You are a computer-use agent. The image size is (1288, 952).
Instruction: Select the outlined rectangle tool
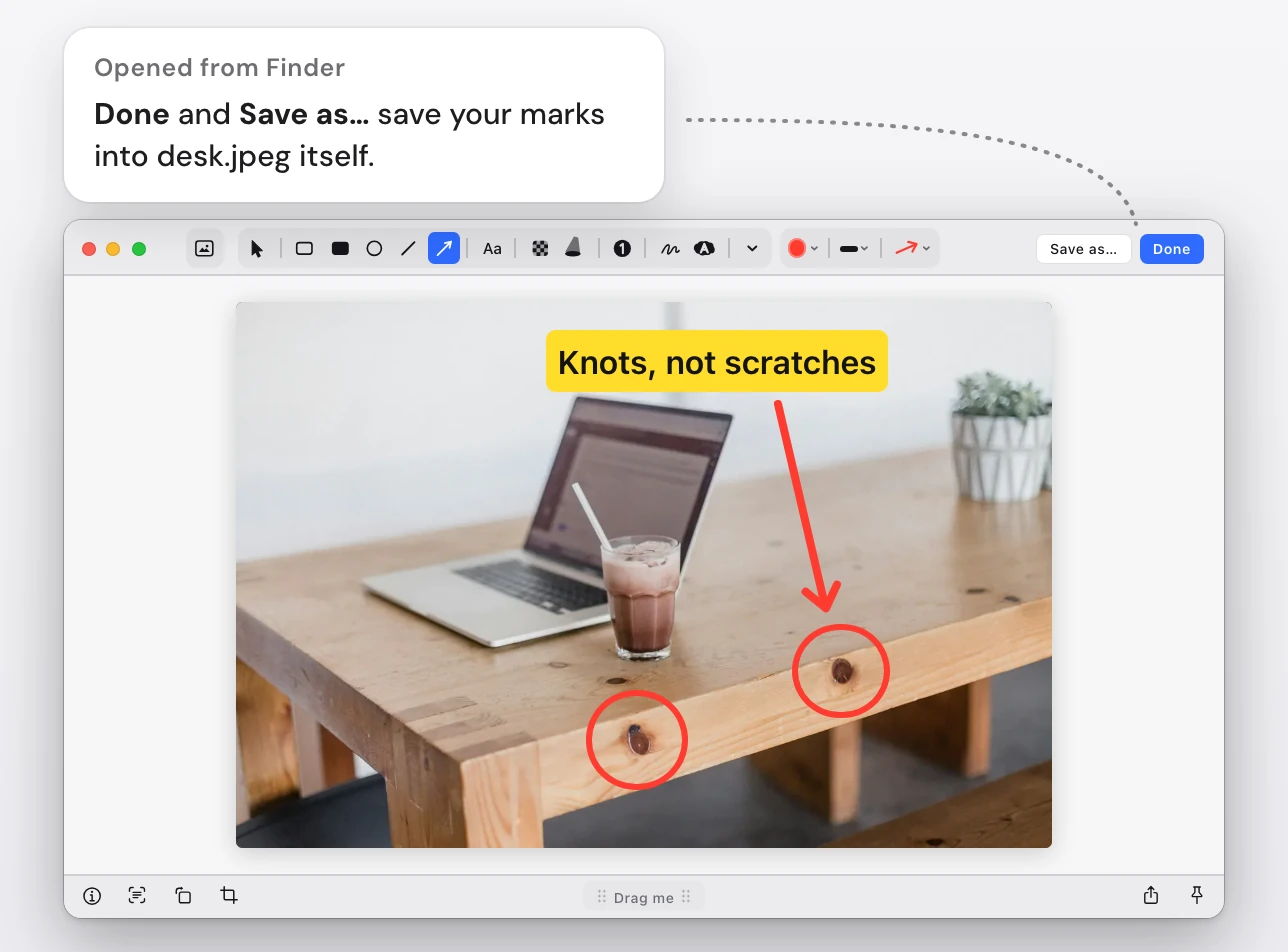click(x=305, y=248)
